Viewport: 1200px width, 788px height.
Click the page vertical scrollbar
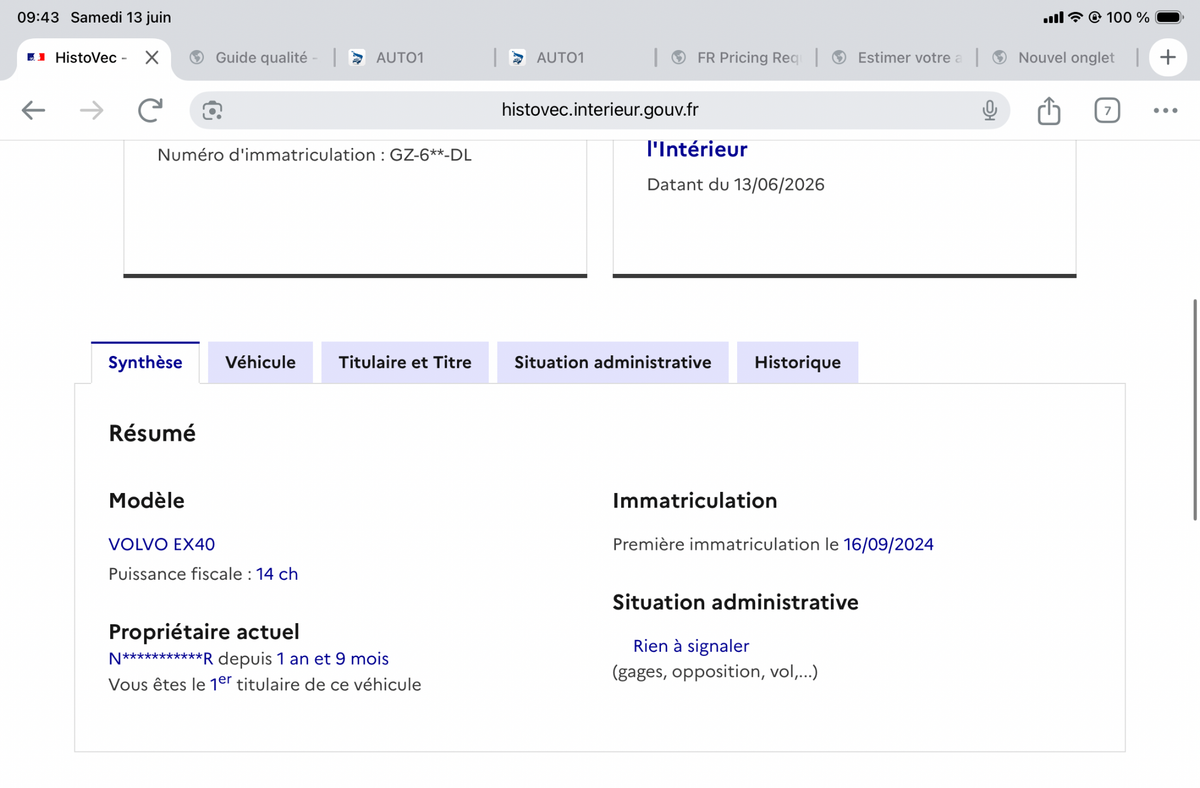(x=1195, y=408)
